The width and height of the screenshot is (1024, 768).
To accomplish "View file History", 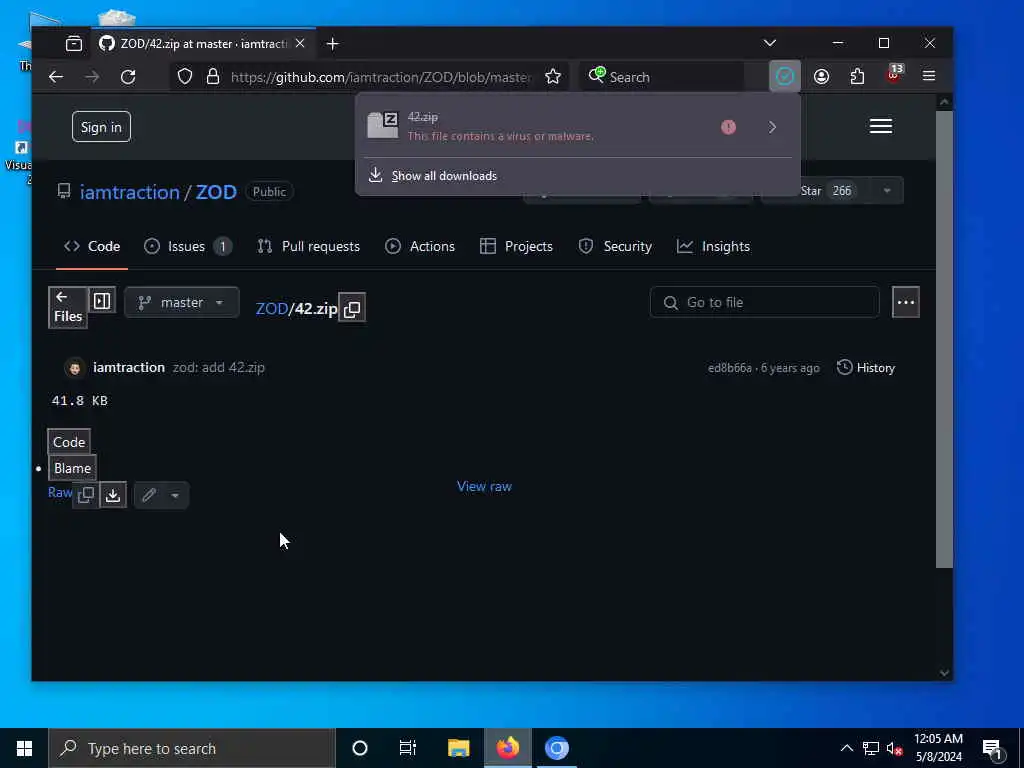I will (x=866, y=368).
